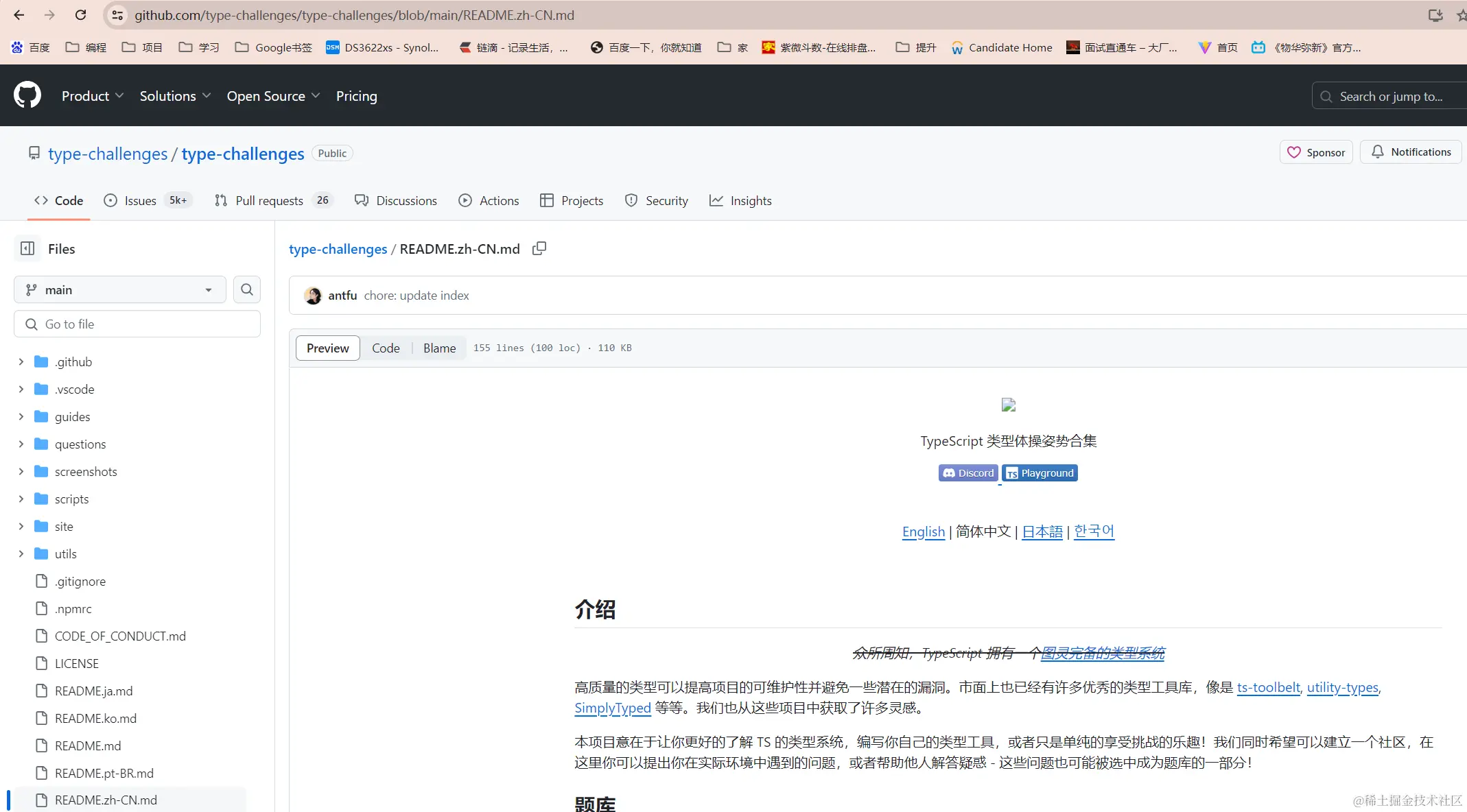Click the GitHub Octocat logo
1467x812 pixels.
coord(27,95)
